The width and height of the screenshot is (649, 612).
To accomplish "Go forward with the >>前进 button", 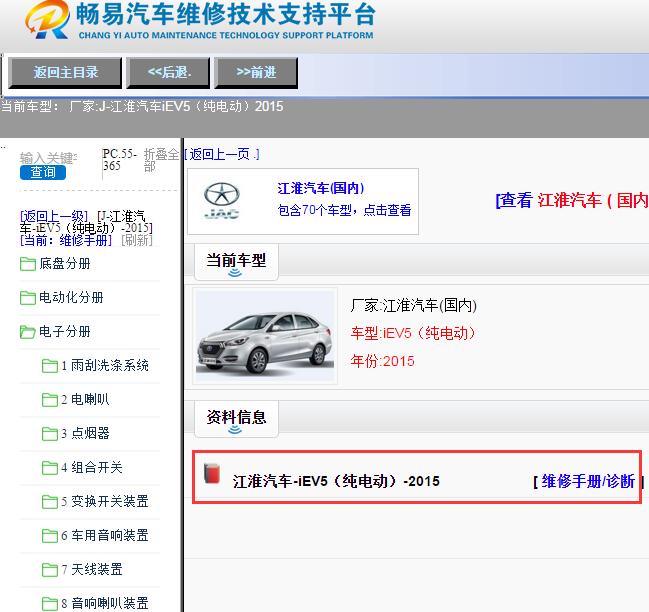I will [256, 72].
